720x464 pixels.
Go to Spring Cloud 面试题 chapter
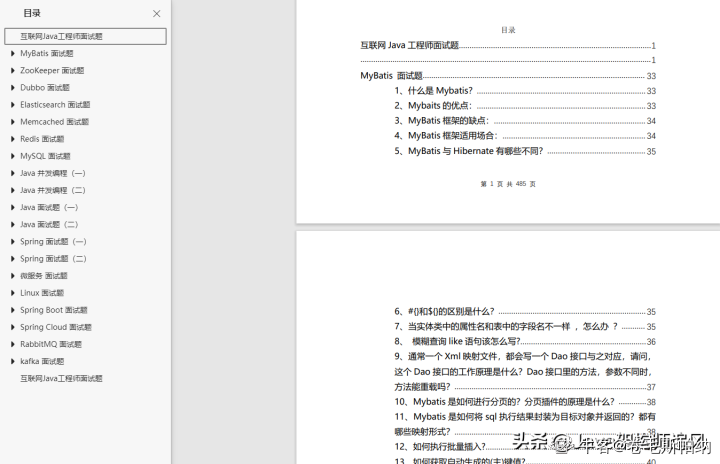[56, 327]
